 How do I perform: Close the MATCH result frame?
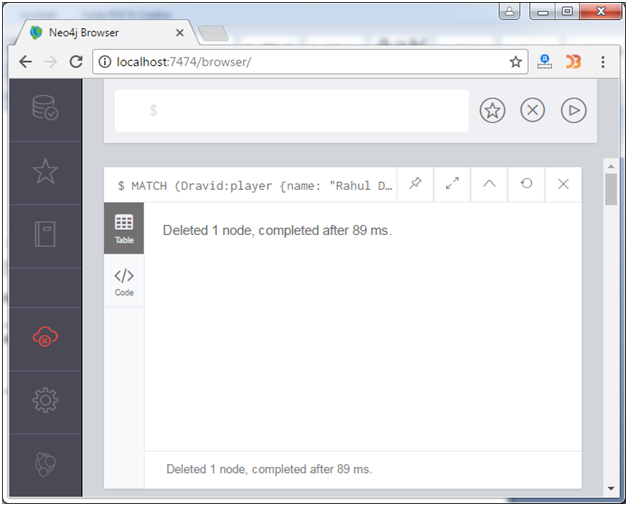click(x=563, y=184)
